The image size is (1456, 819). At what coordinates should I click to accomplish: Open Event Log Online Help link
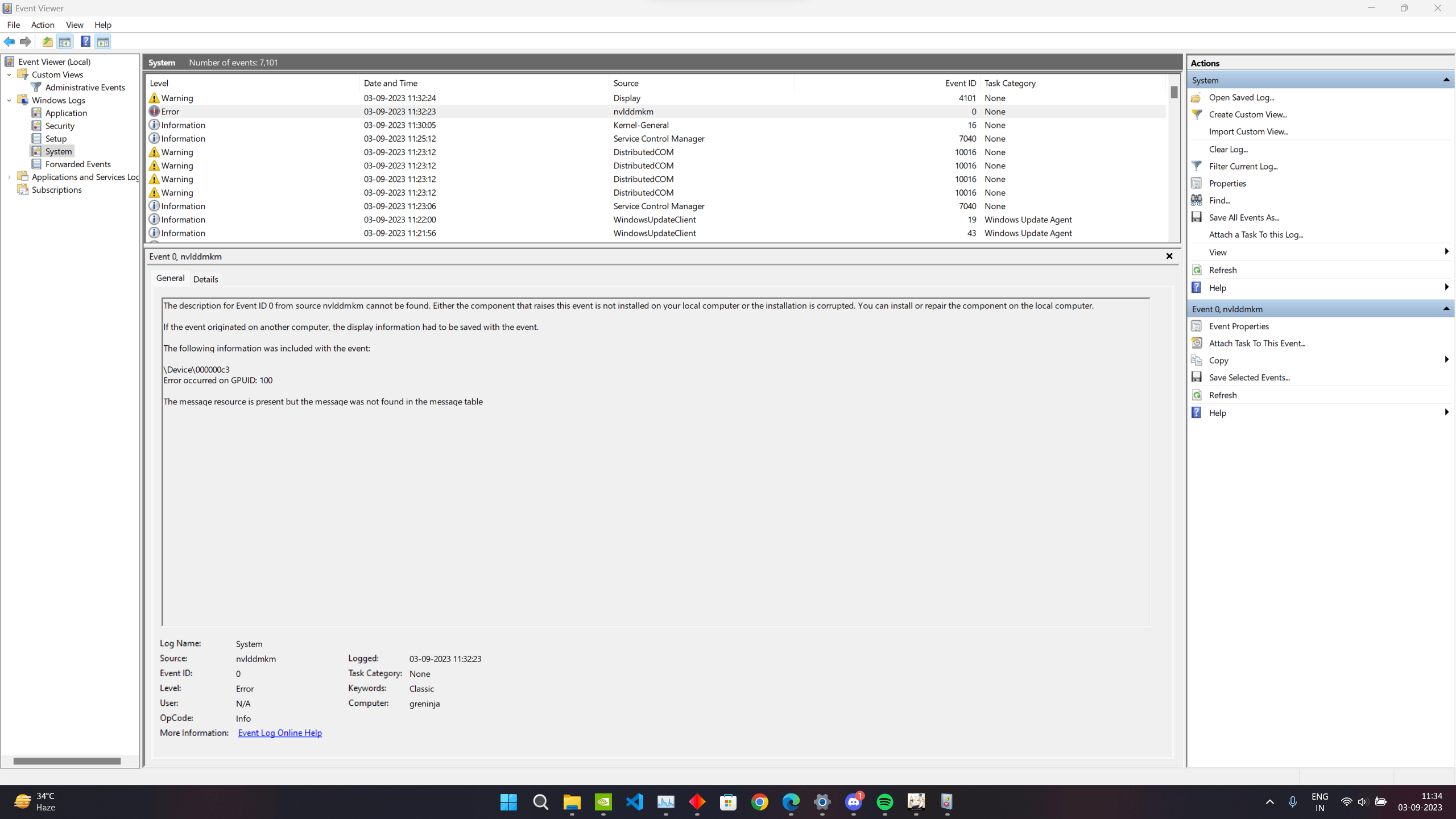pyautogui.click(x=279, y=733)
